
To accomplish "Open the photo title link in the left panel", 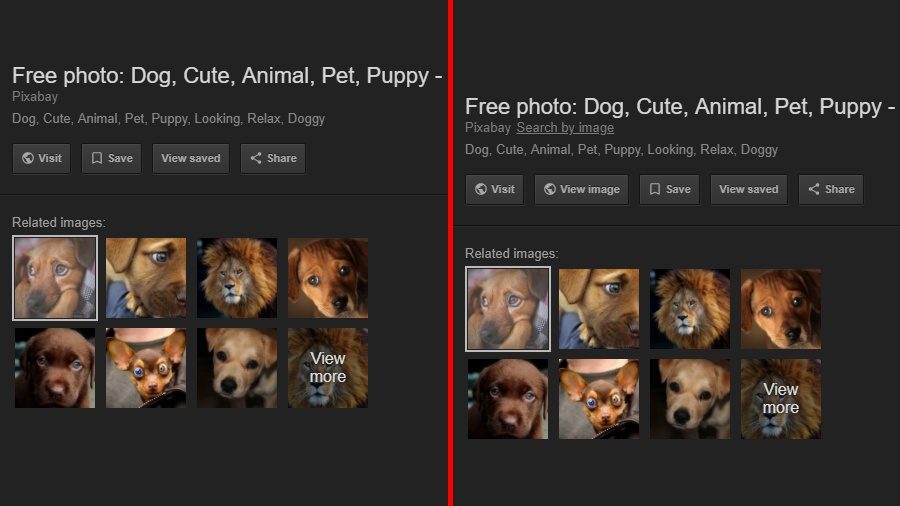I will tap(227, 76).
